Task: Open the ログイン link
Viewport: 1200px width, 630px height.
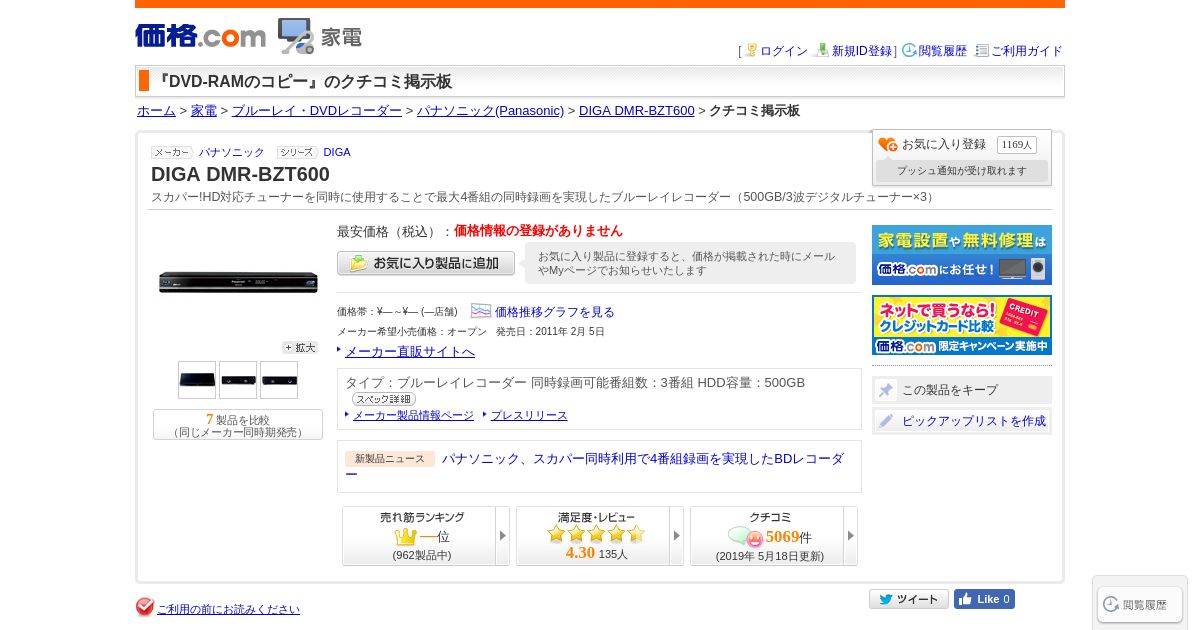Action: [784, 51]
